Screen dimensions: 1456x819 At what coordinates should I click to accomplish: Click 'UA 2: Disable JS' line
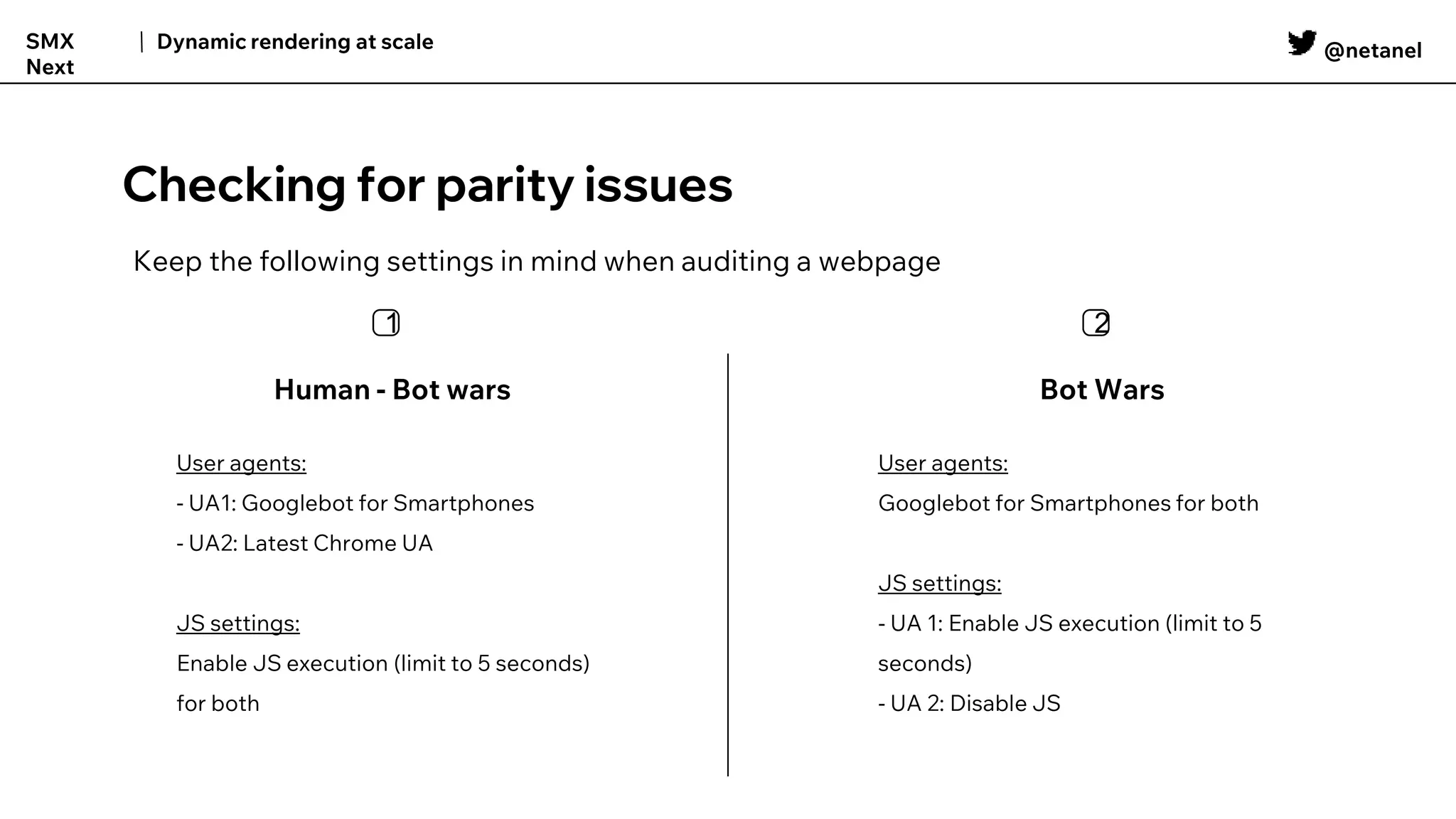pos(969,703)
